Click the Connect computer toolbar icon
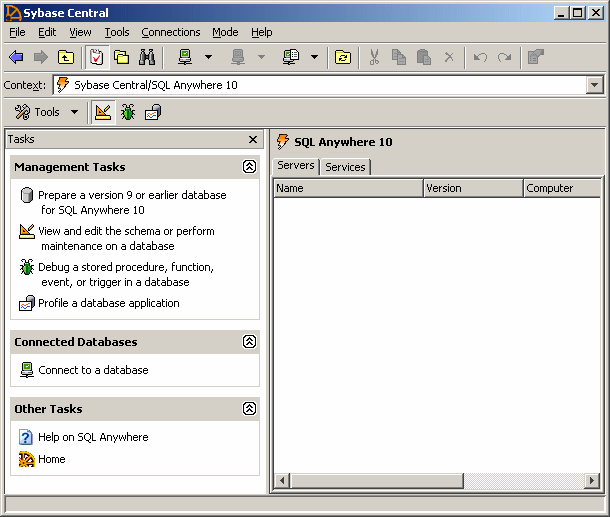This screenshot has height=517, width=610. 185,57
